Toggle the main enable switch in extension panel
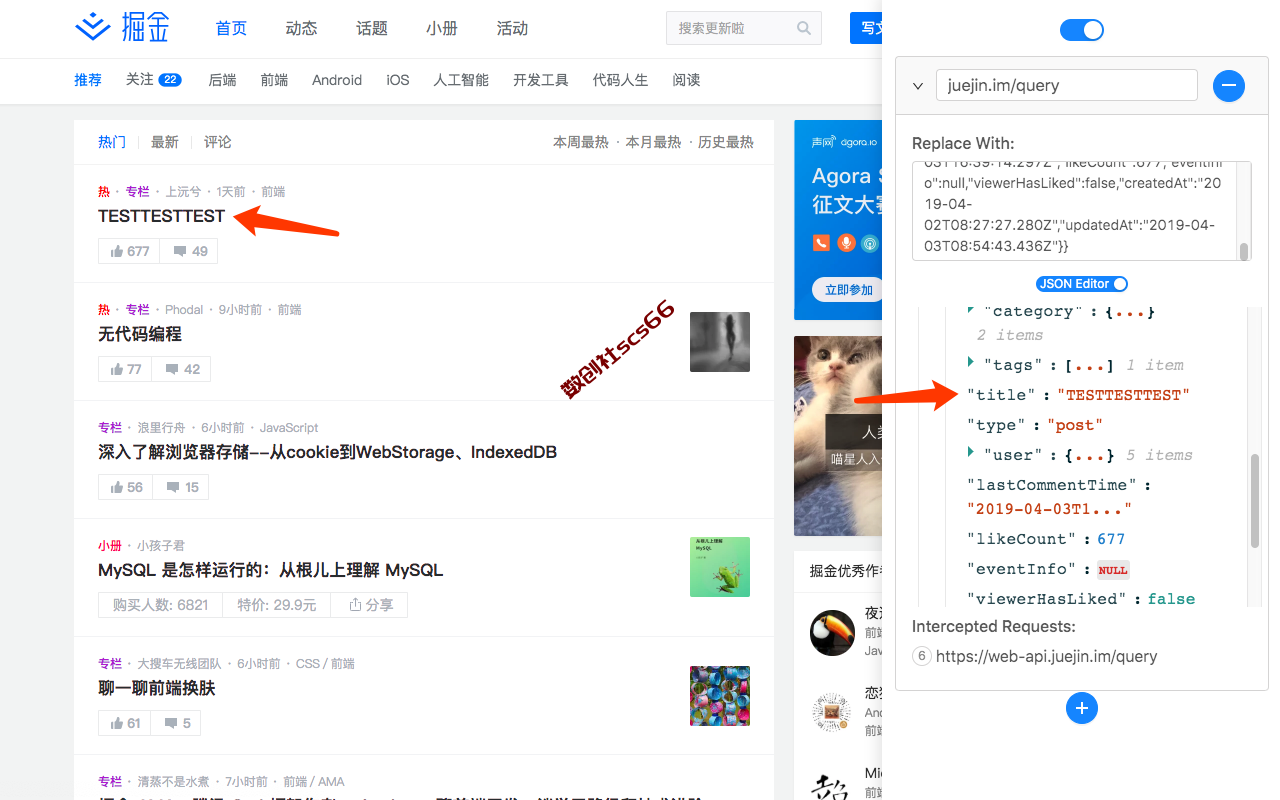Viewport: 1280px width, 800px height. click(1081, 30)
